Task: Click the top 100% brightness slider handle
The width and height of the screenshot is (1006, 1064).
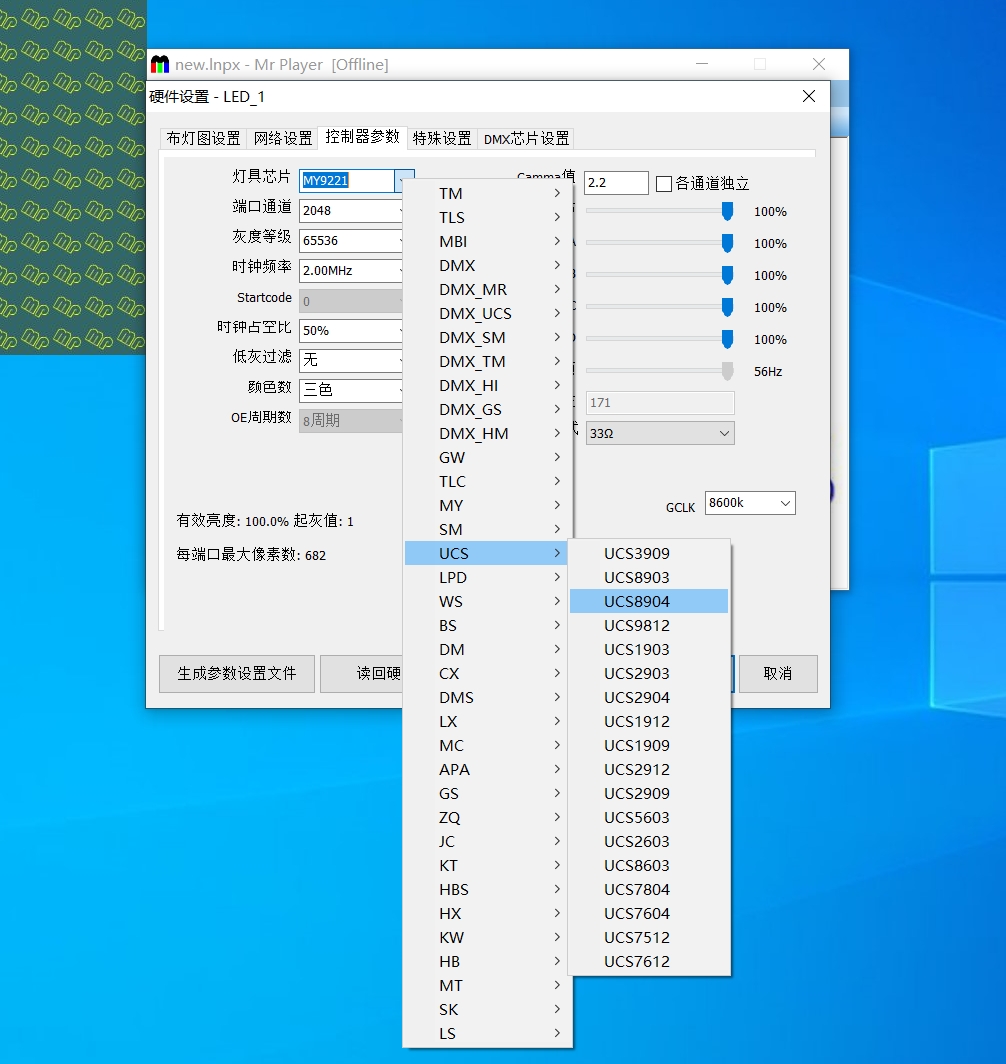Action: (x=727, y=211)
